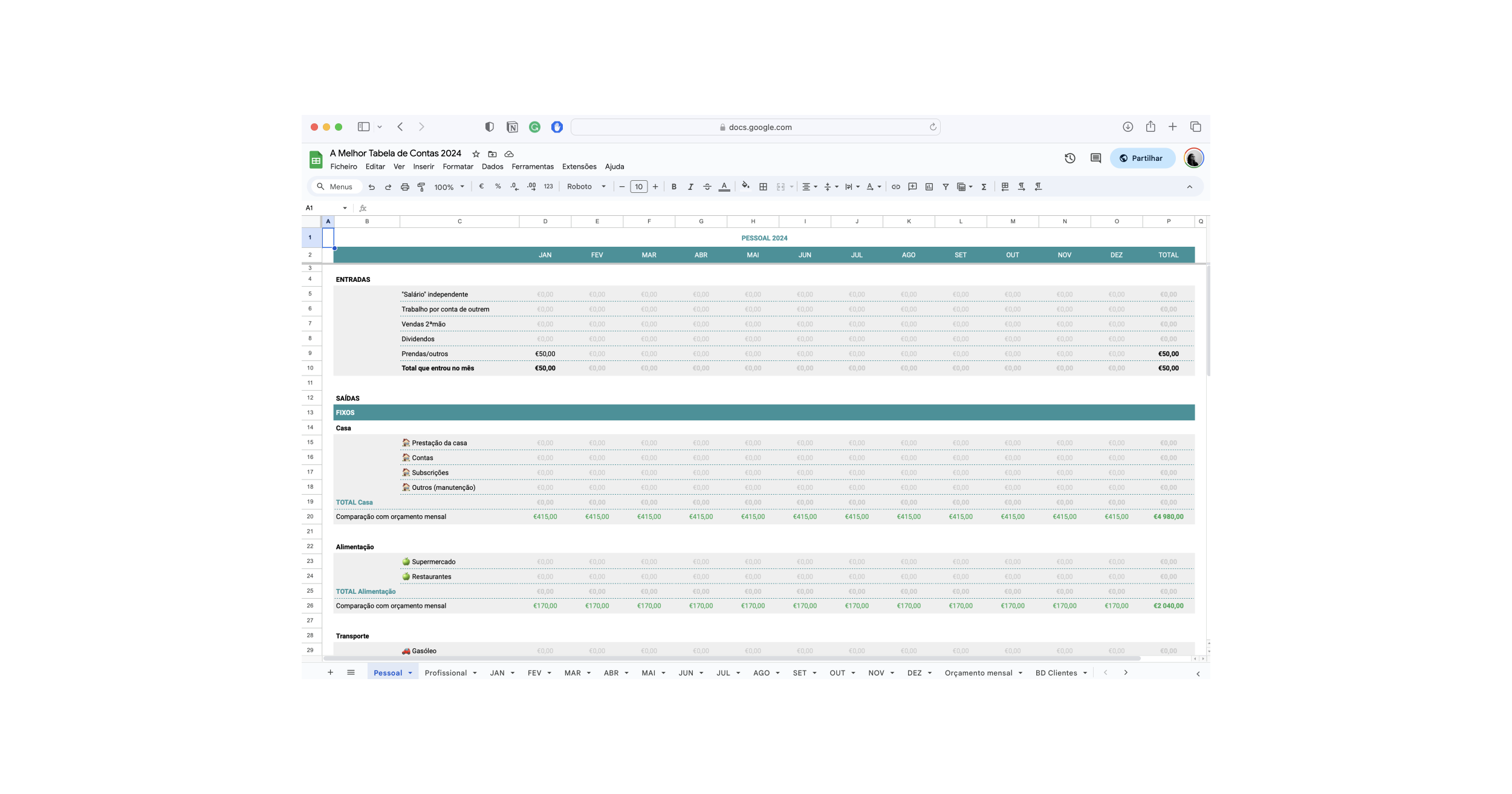This screenshot has width=1512, height=794.
Task: Open the 100% zoom dropdown
Action: click(449, 187)
